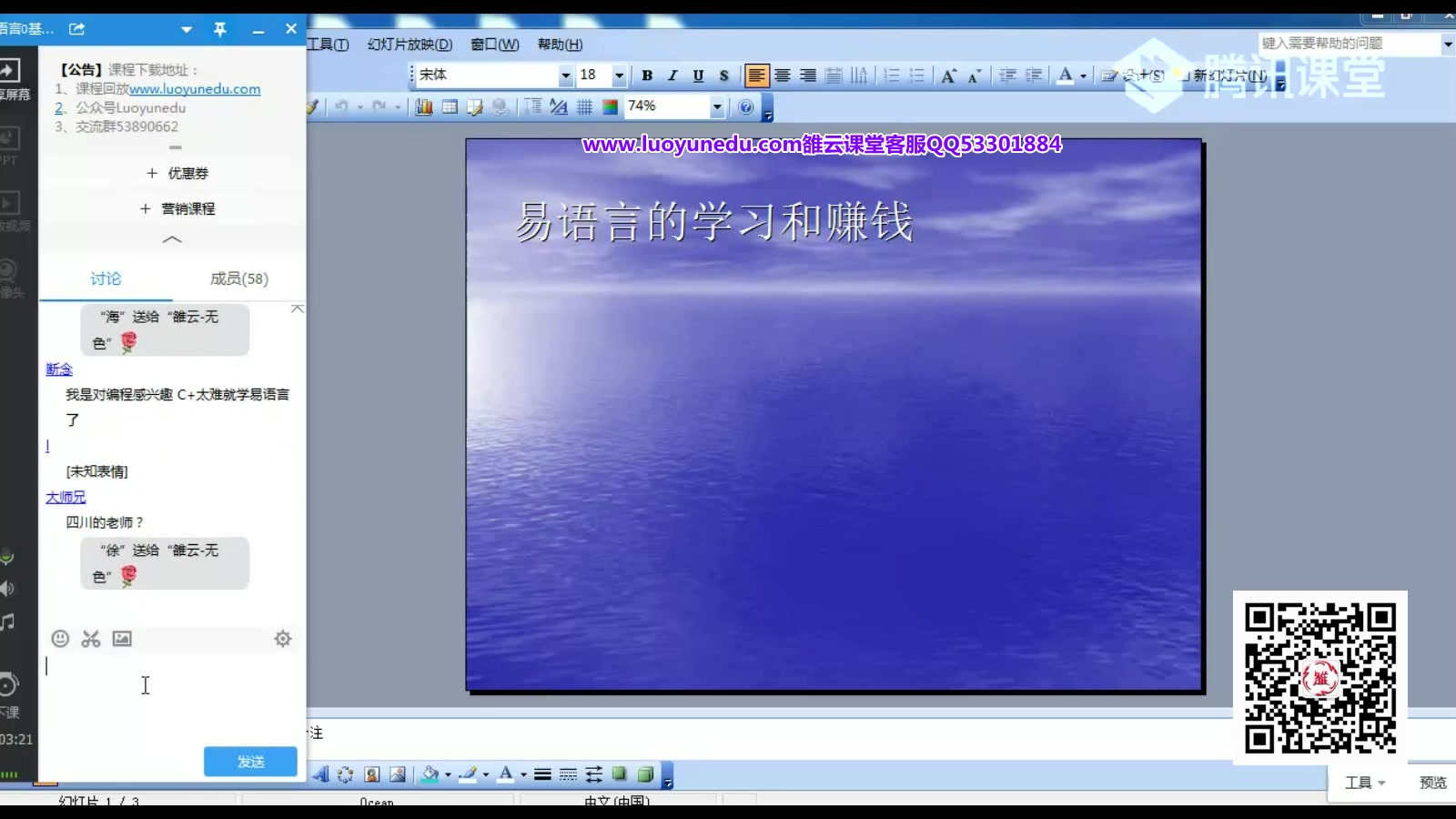The height and width of the screenshot is (819, 1456).
Task: Select align right paragraph button
Action: (808, 76)
